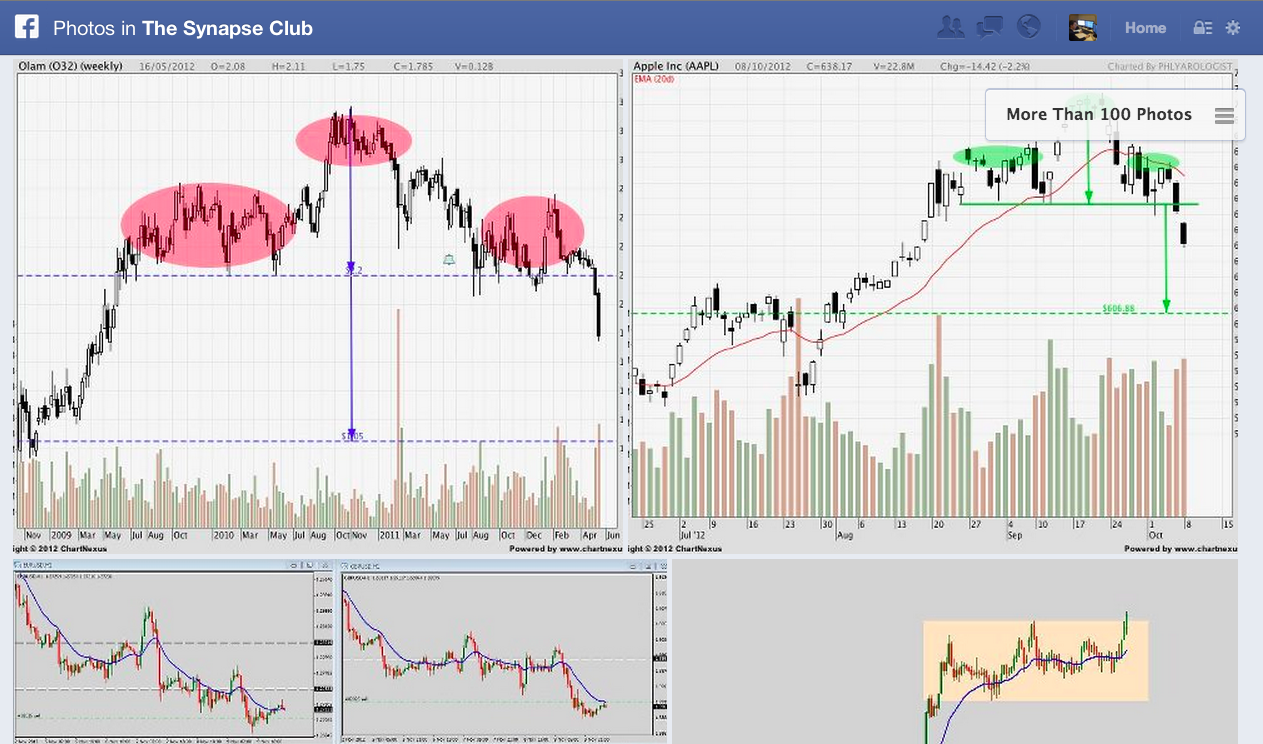Open the messages chat icon
This screenshot has height=744, width=1263.
click(989, 28)
